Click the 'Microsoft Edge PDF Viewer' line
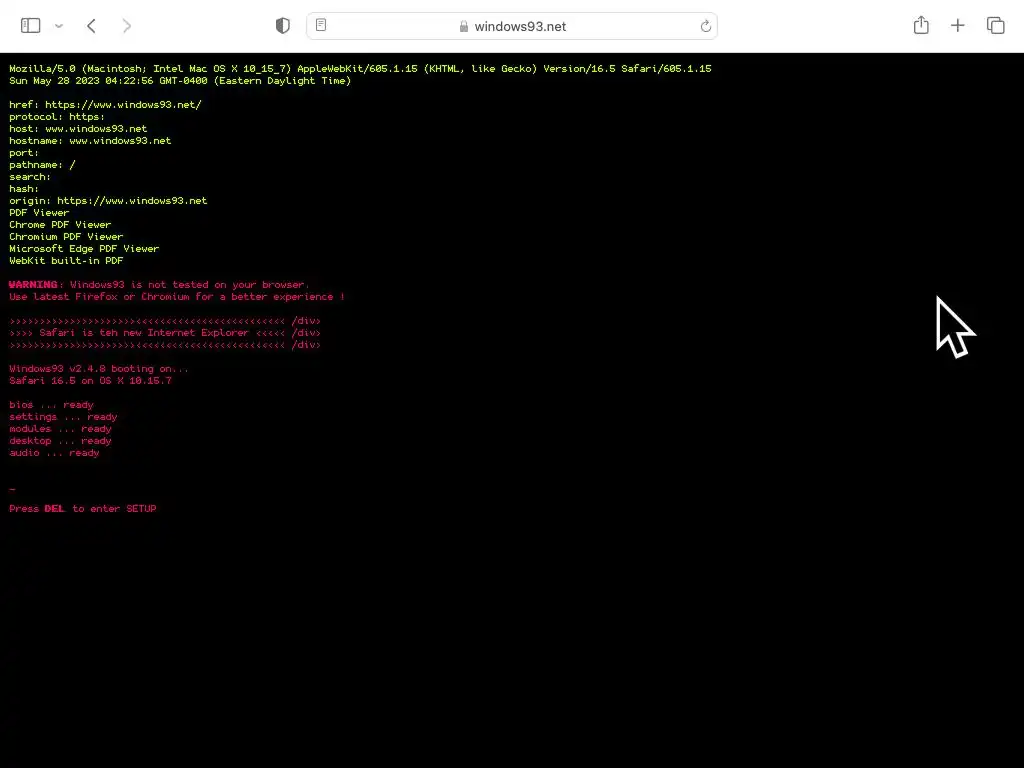The image size is (1024, 768). click(x=84, y=249)
